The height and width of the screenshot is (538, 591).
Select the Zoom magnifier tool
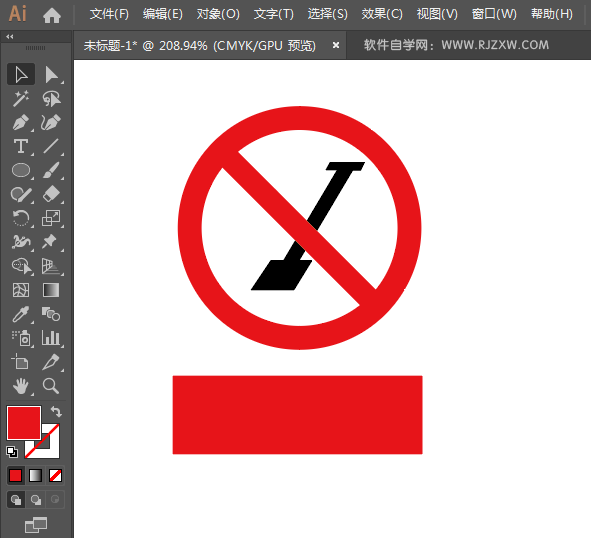tap(51, 386)
